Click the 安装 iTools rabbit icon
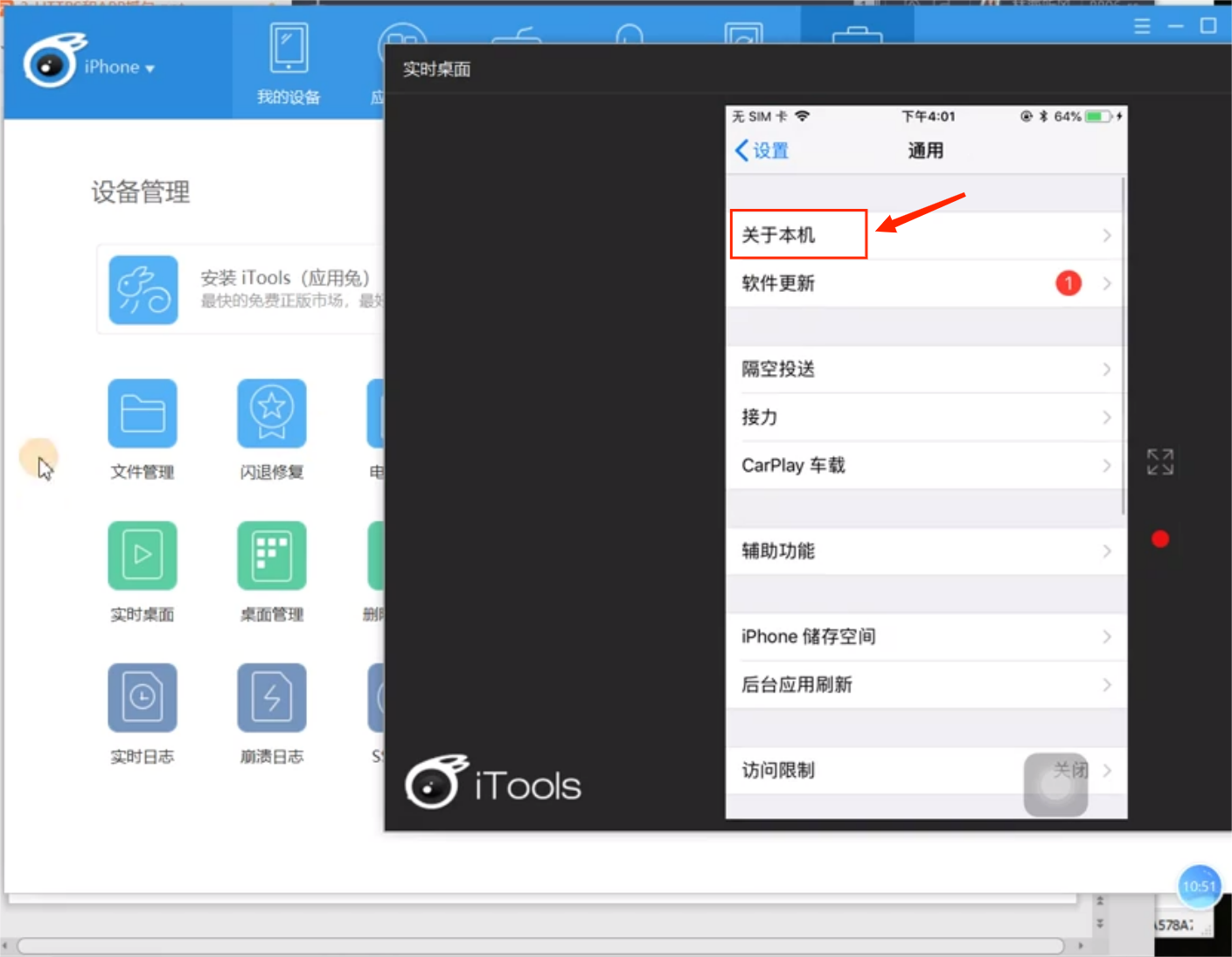This screenshot has height=957, width=1232. click(x=143, y=290)
